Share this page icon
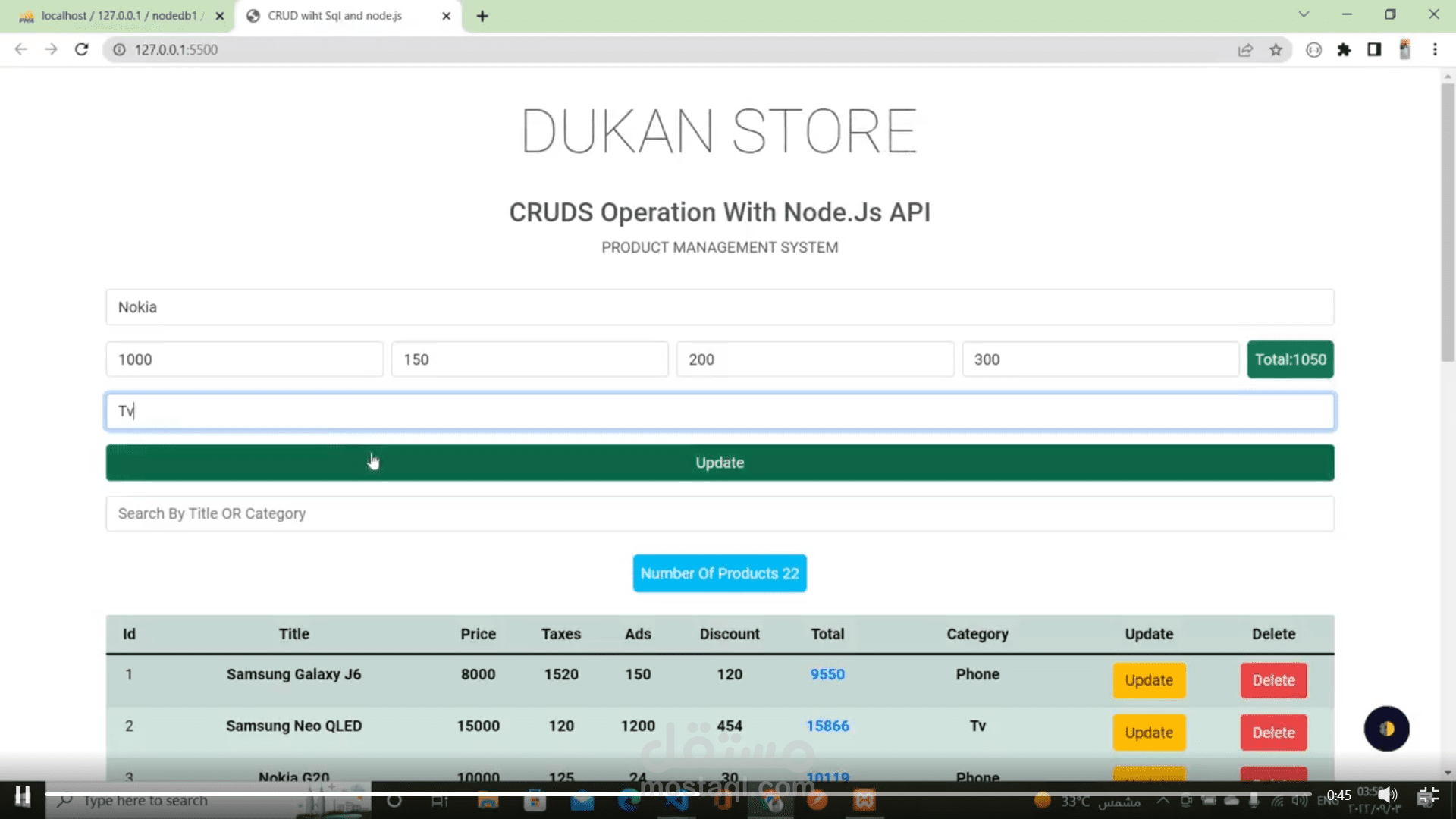The width and height of the screenshot is (1456, 819). tap(1245, 50)
